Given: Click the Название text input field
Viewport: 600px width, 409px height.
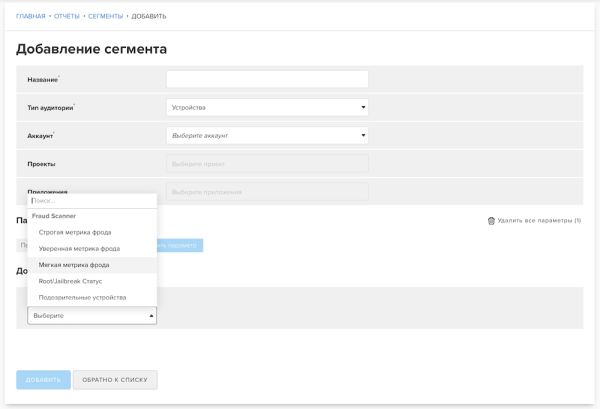Looking at the screenshot, I should pyautogui.click(x=267, y=79).
